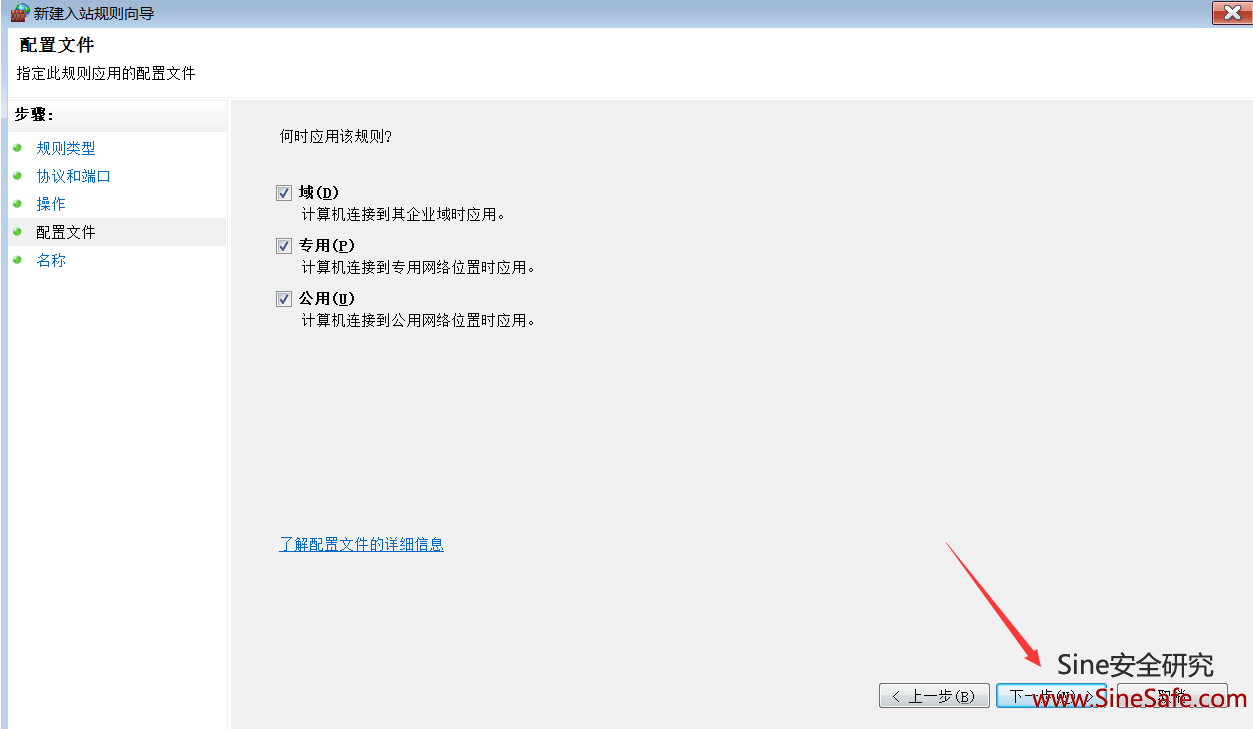1253x729 pixels.
Task: Open the 协议和端口 step
Action: (73, 176)
